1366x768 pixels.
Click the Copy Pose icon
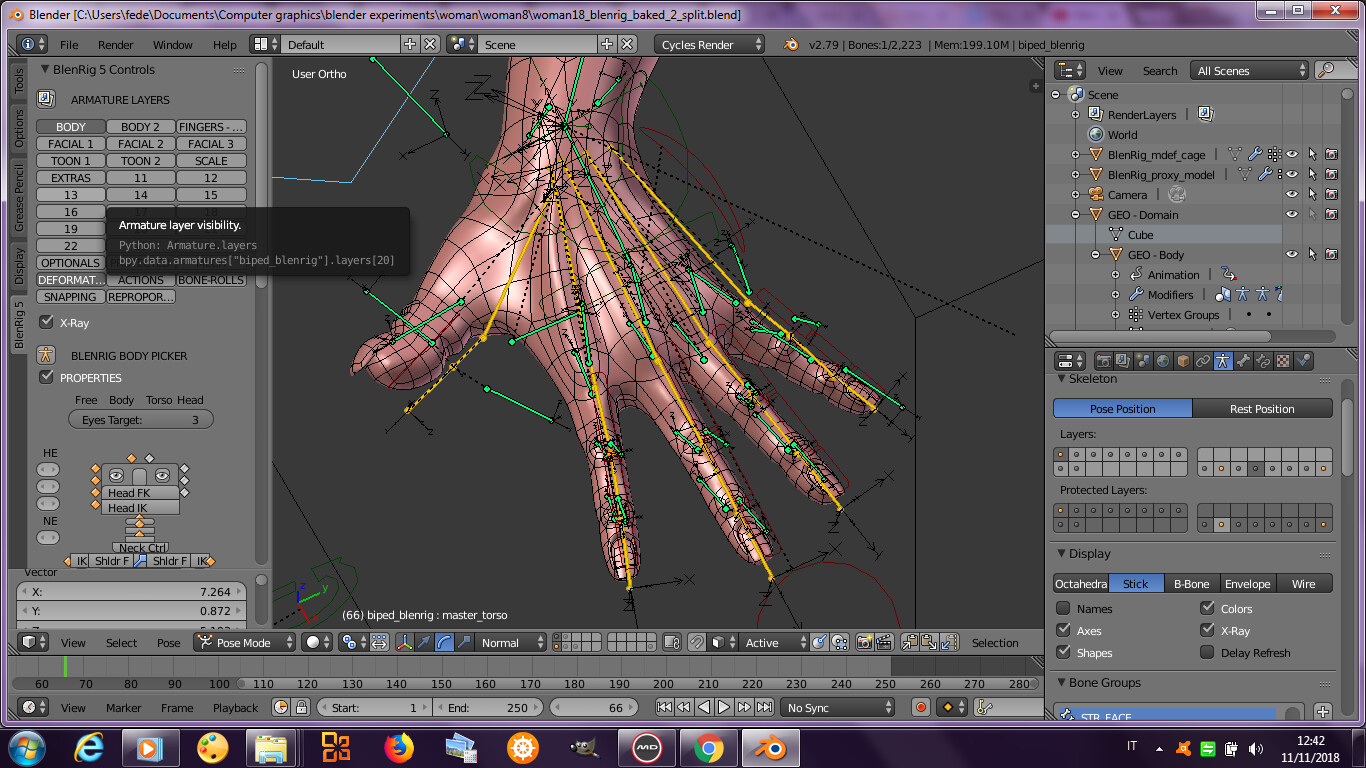point(909,643)
